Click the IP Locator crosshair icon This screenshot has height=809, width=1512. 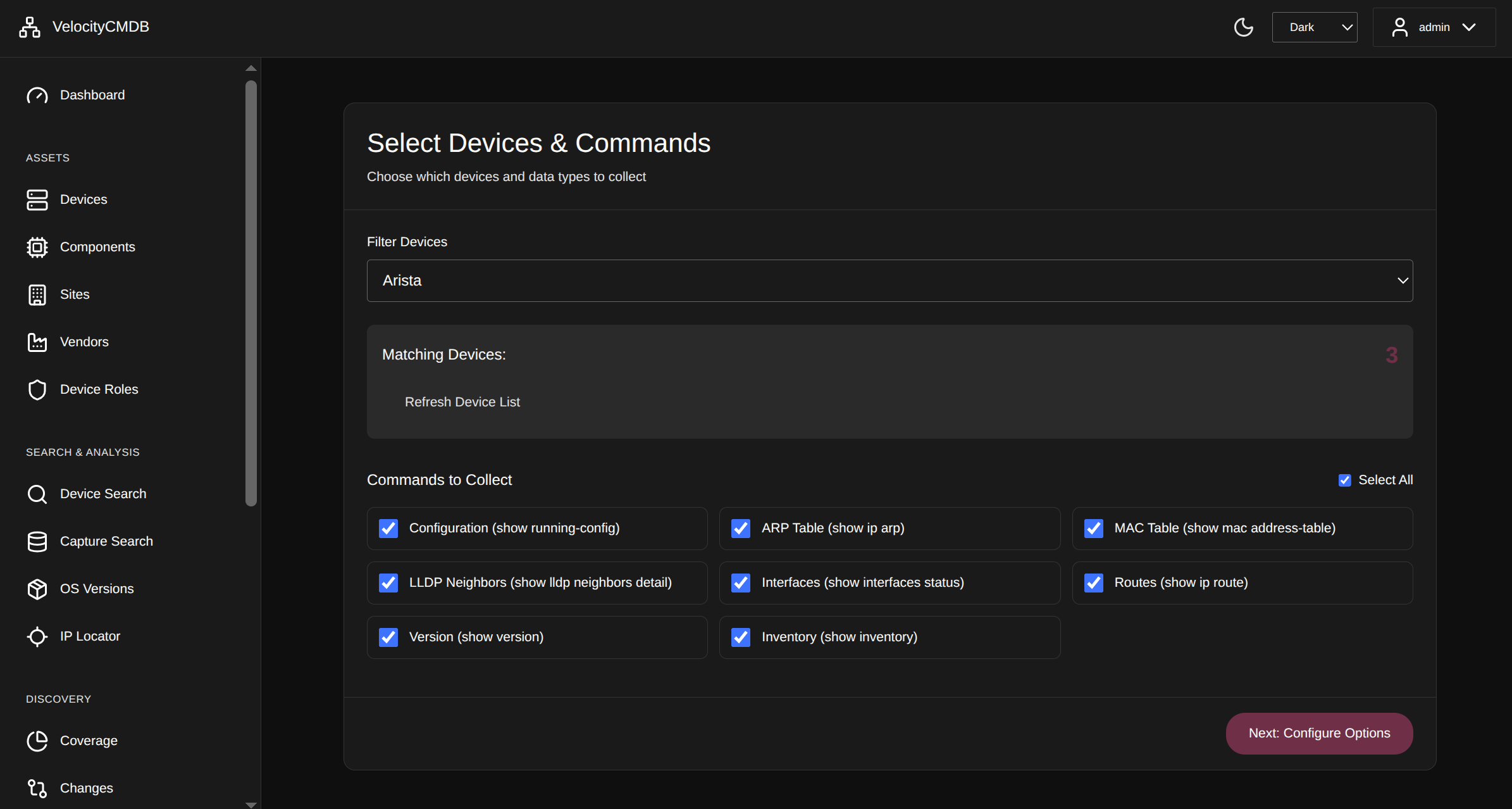(37, 636)
